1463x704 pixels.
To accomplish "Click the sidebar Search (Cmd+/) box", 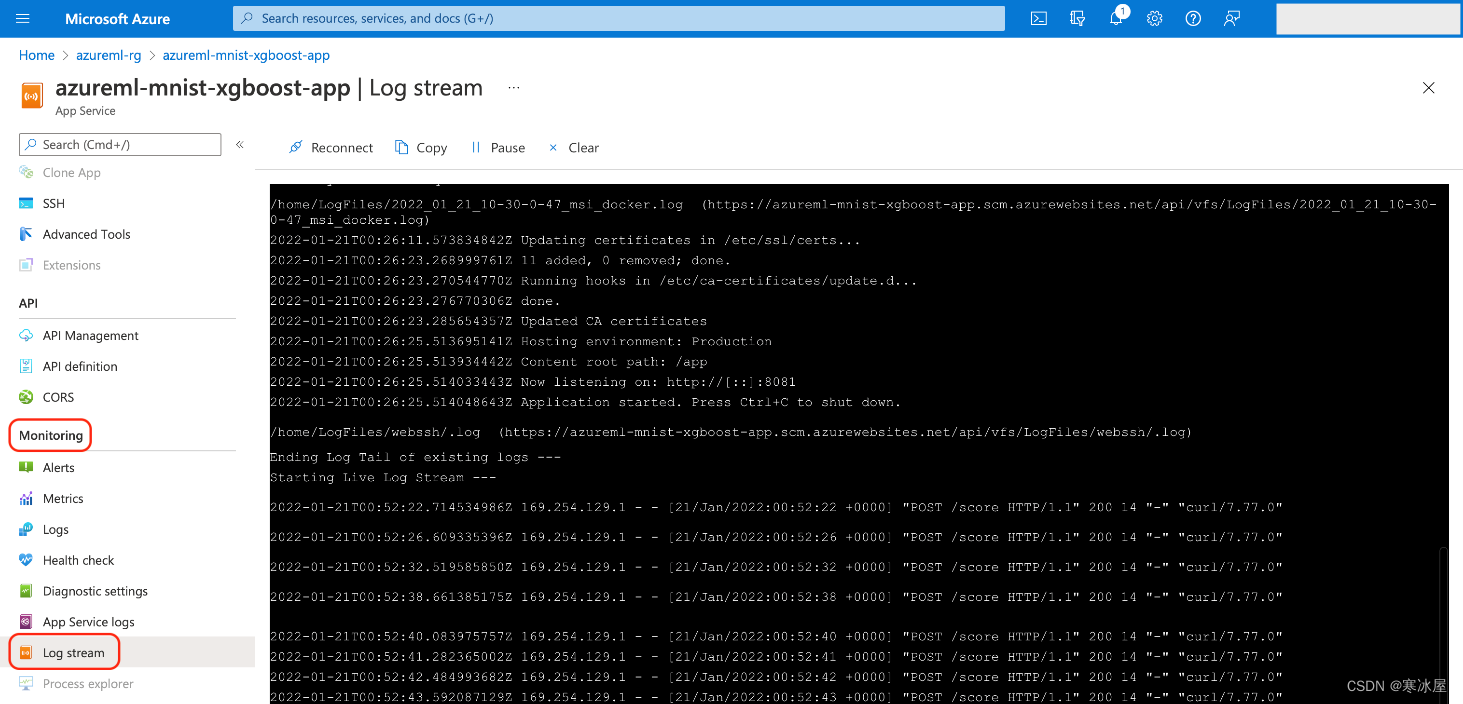I will tap(120, 144).
